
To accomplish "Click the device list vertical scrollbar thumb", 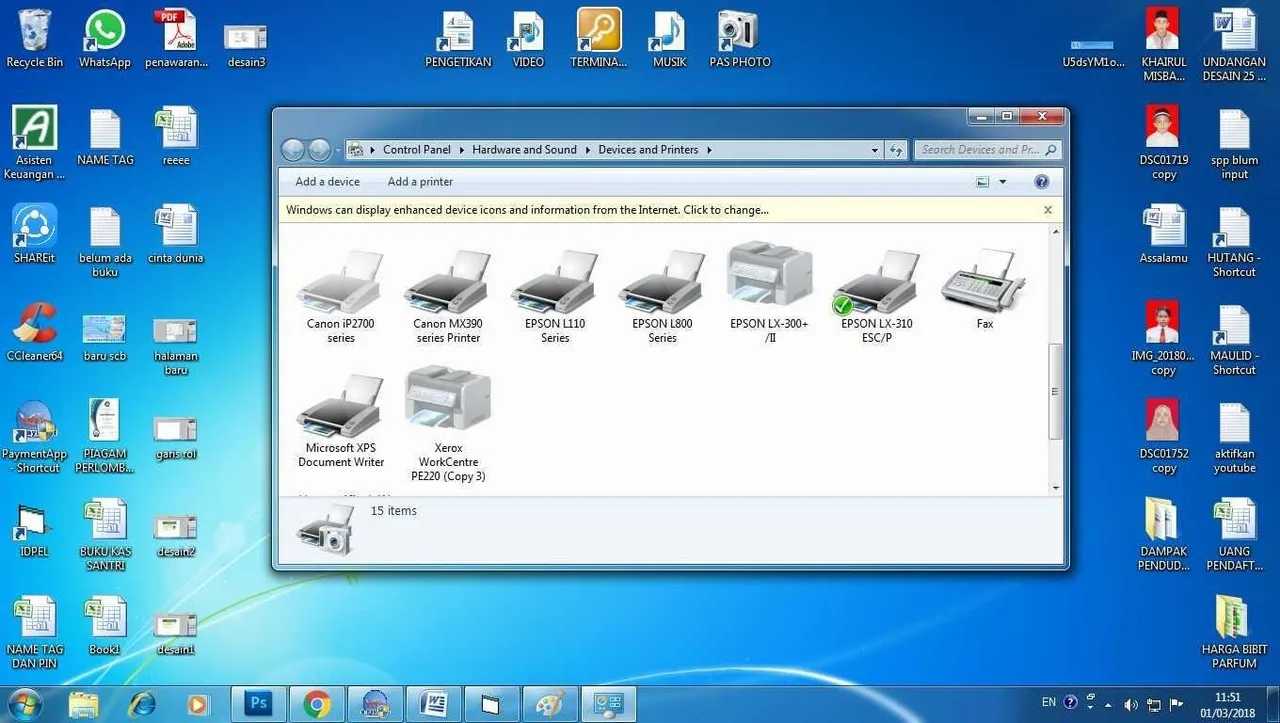I will (1055, 391).
